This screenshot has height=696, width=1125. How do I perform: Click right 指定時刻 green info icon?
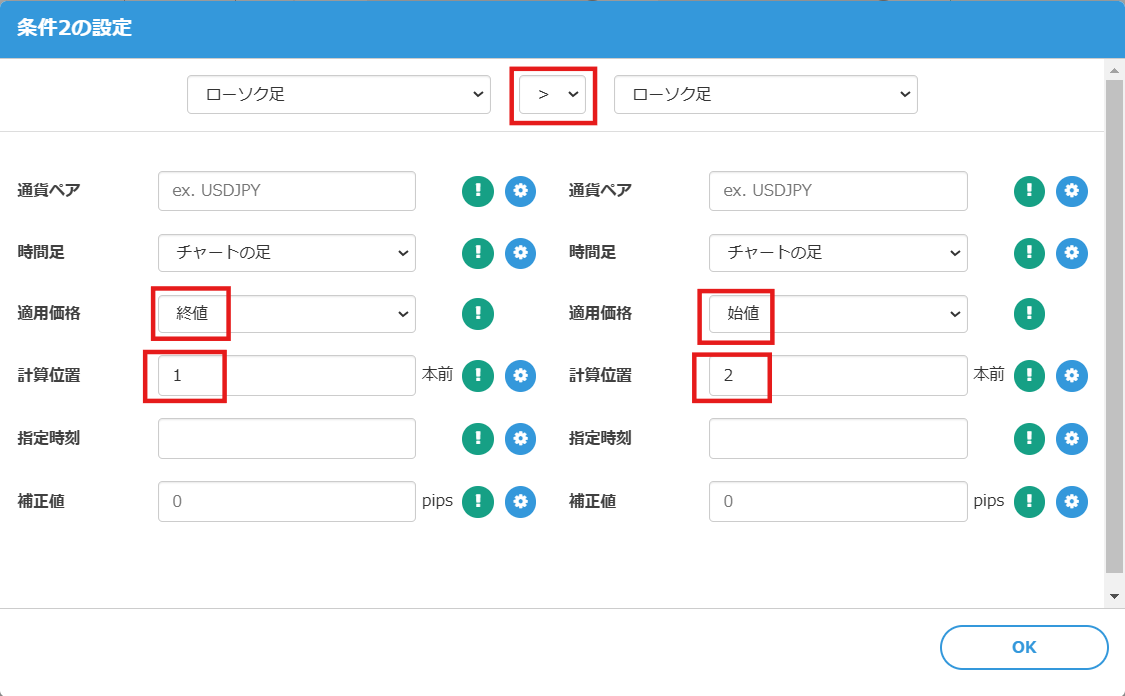(1030, 438)
